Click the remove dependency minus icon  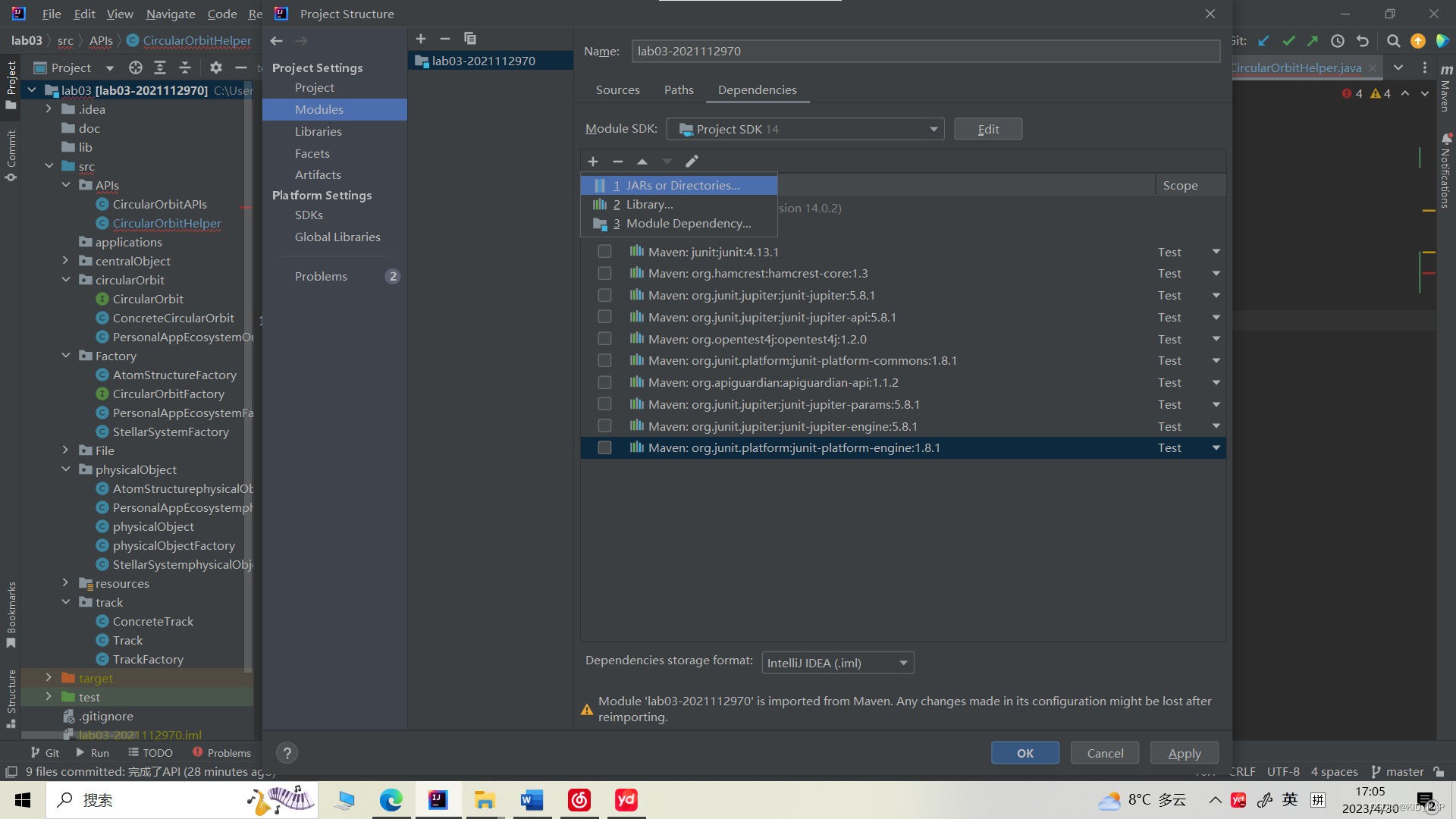pos(618,162)
